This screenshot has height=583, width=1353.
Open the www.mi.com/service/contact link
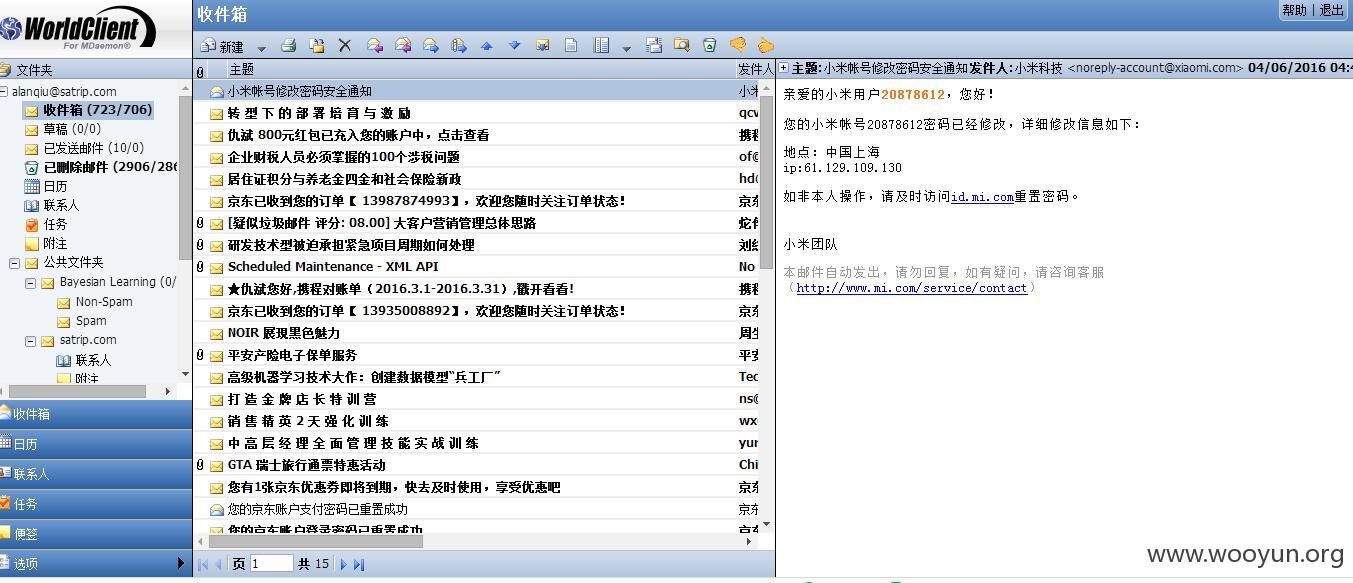coord(911,288)
